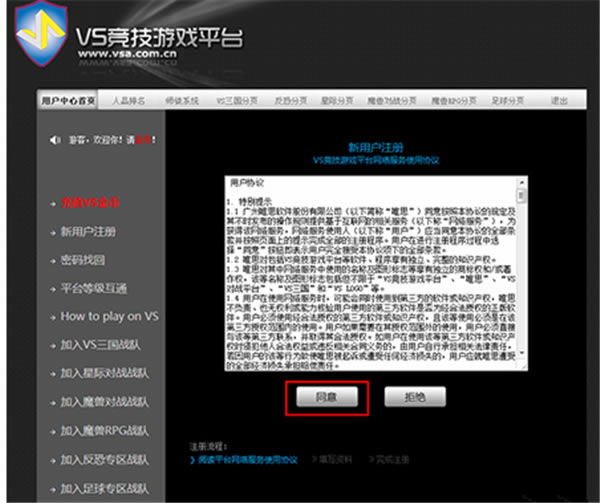
Task: Select 平台等级互通 in the sidebar
Action: click(x=94, y=288)
